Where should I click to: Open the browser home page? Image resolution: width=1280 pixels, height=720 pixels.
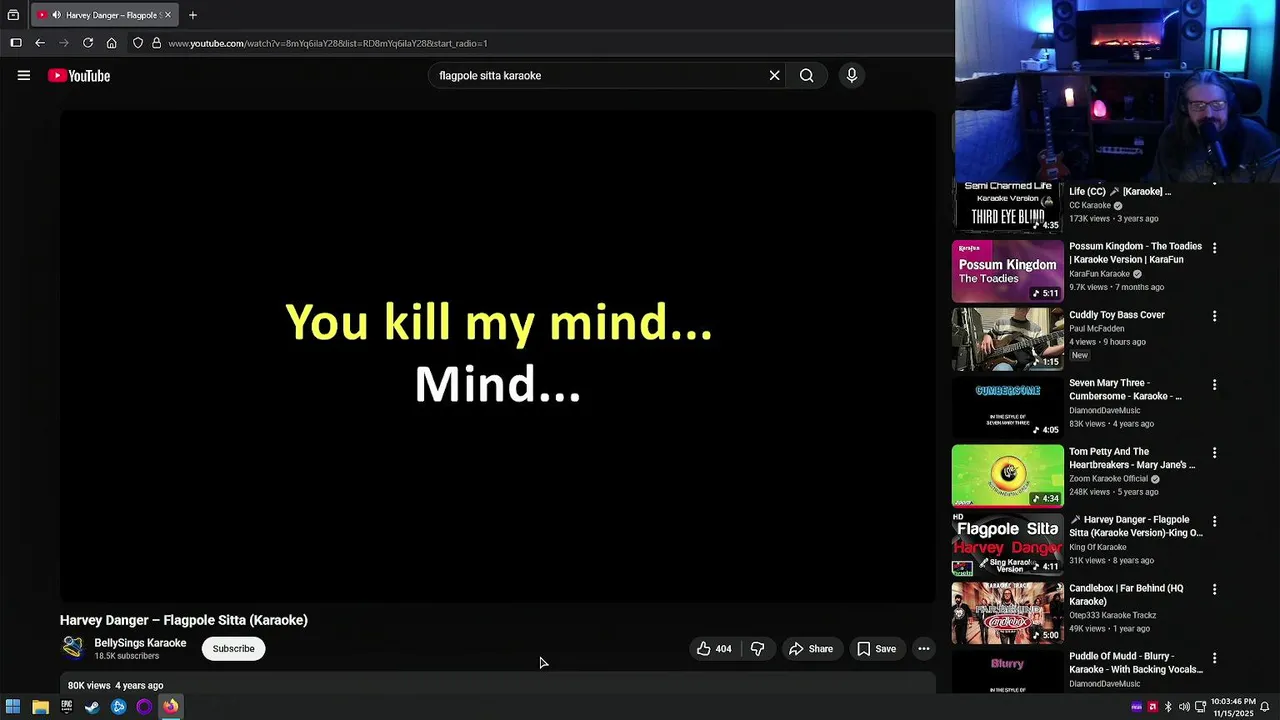coord(111,43)
